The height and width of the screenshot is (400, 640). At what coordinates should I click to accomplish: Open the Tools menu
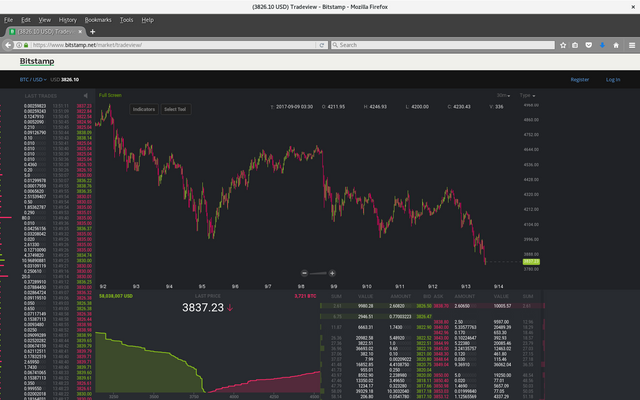[x=126, y=20]
